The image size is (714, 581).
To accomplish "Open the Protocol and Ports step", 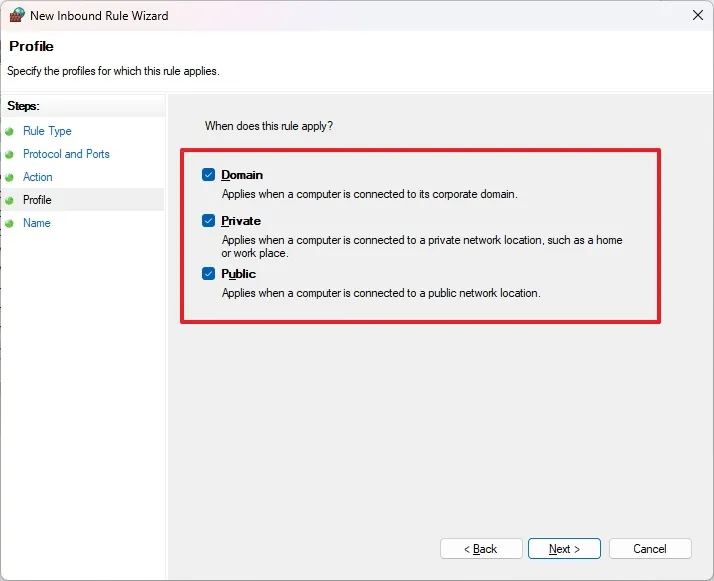I will tap(66, 154).
